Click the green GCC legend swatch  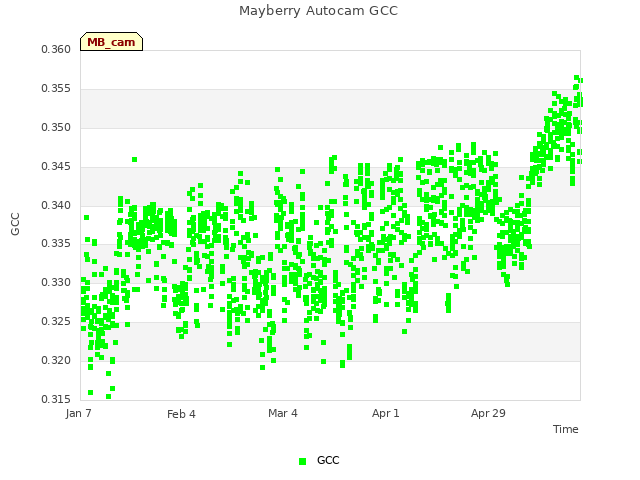pyautogui.click(x=302, y=461)
